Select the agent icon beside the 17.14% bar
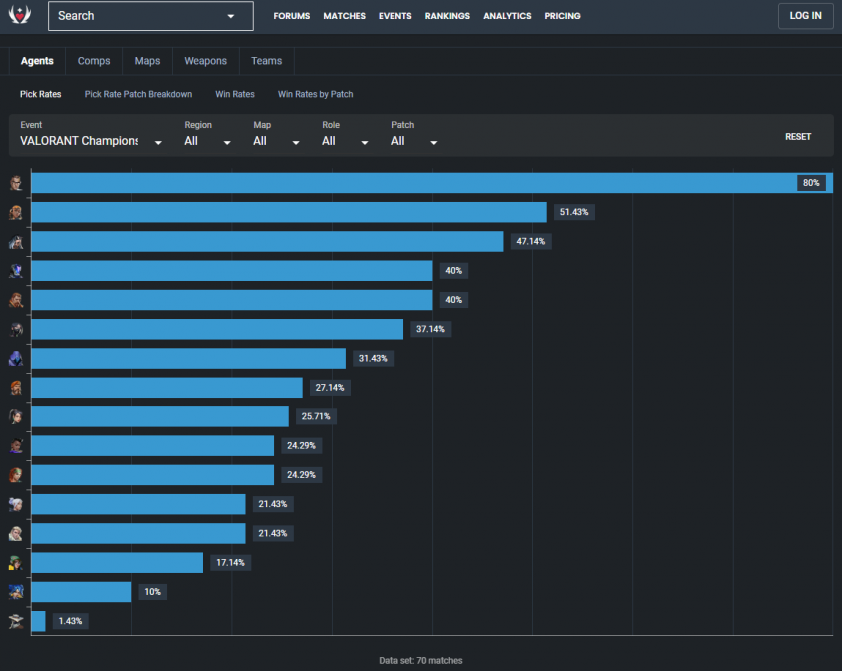Viewport: 842px width, 671px height. 16,563
